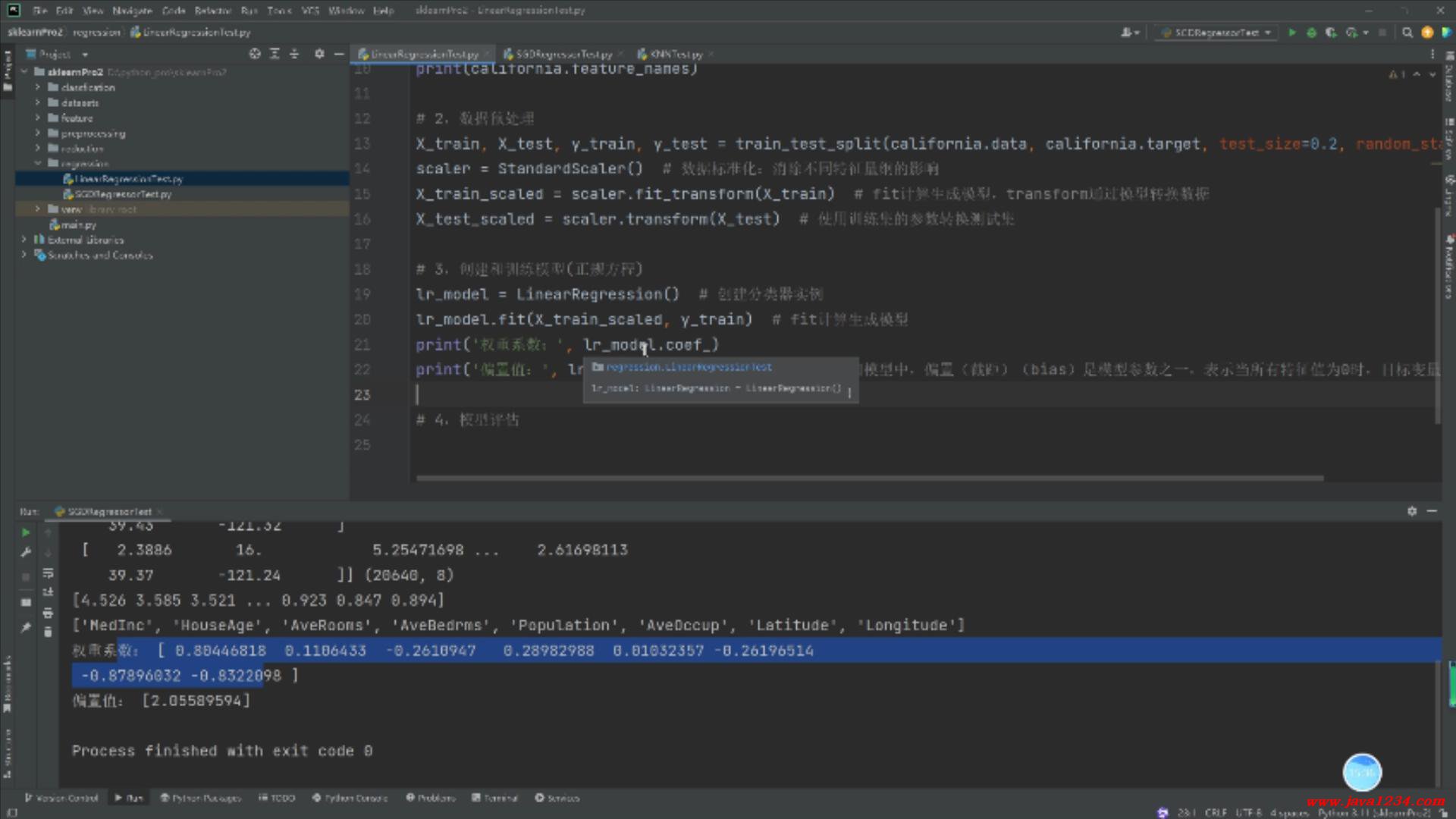Screen dimensions: 1456x819
Task: Open Search Everywhere magnifier icon
Action: [x=1407, y=33]
